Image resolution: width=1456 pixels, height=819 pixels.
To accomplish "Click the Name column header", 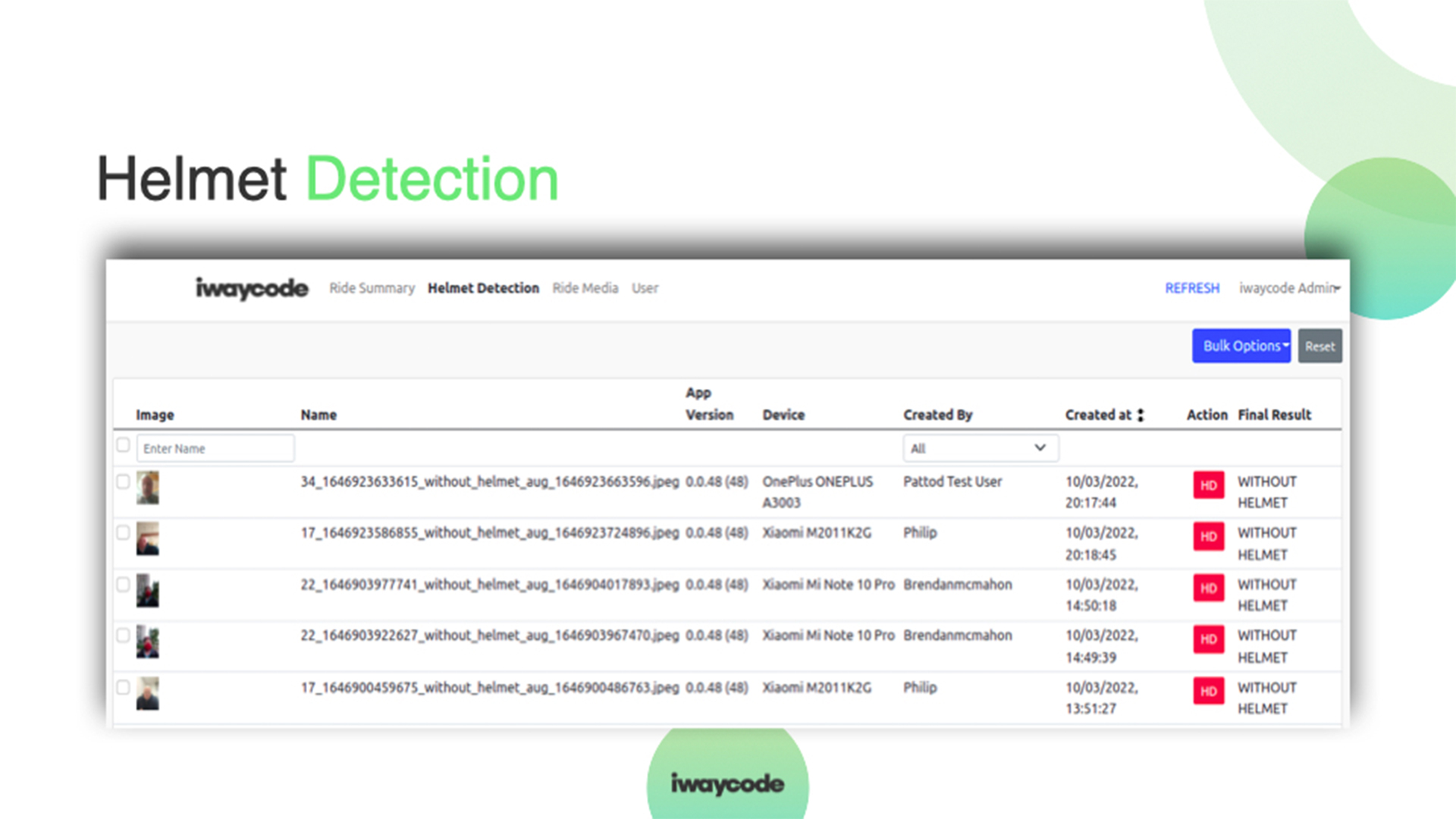I will coord(318,415).
